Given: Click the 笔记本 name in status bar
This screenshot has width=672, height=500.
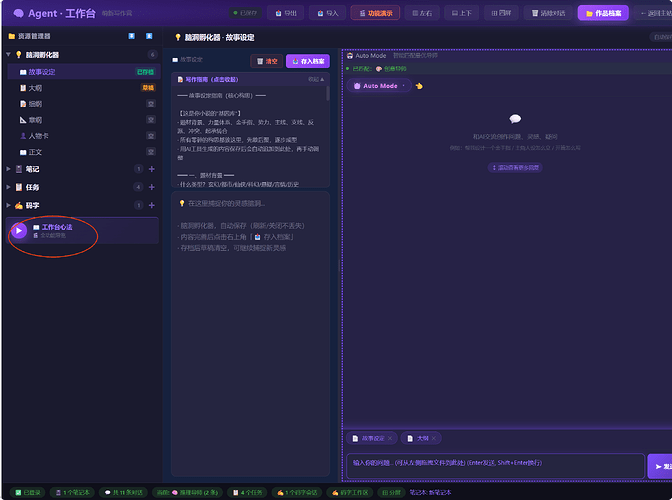Looking at the screenshot, I should pos(430,493).
